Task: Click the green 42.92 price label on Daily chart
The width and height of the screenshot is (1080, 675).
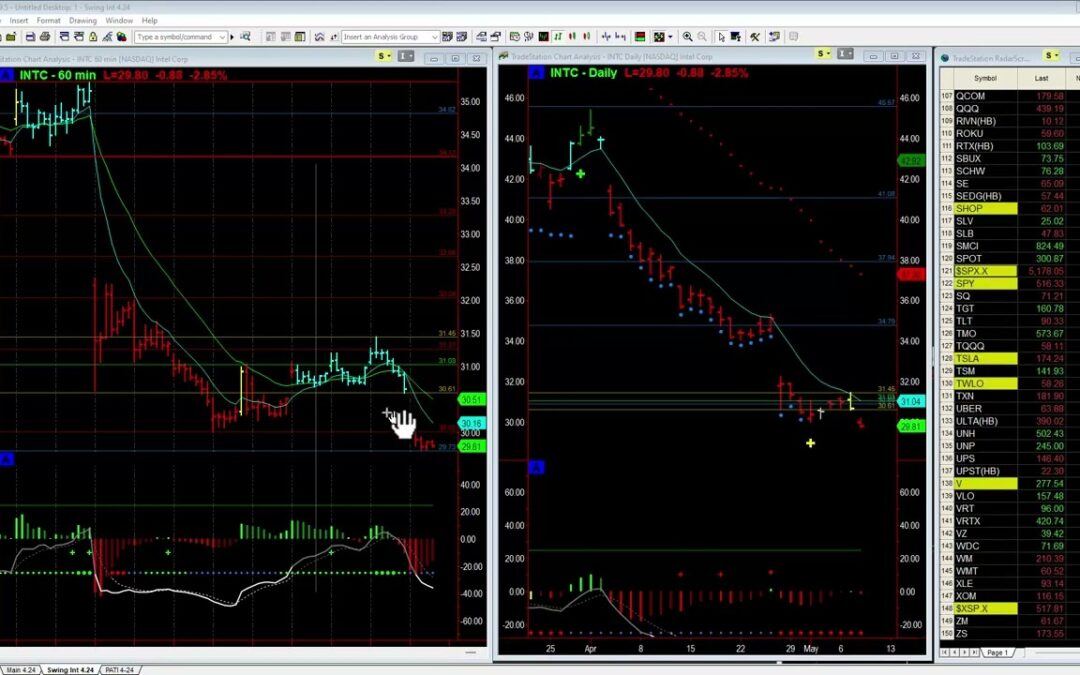Action: (x=911, y=160)
